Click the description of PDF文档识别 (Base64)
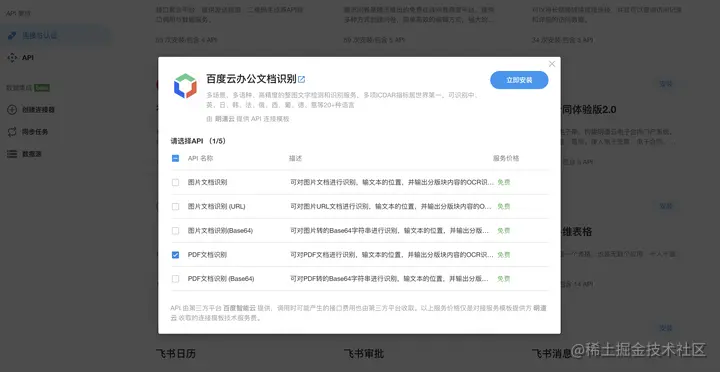This screenshot has height=372, width=720. click(389, 279)
